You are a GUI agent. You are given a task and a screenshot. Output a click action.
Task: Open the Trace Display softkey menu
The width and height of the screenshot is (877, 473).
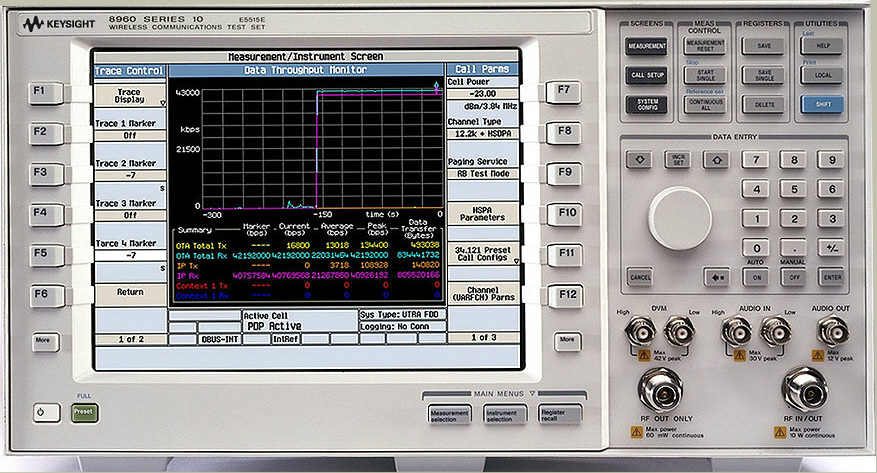tap(129, 95)
